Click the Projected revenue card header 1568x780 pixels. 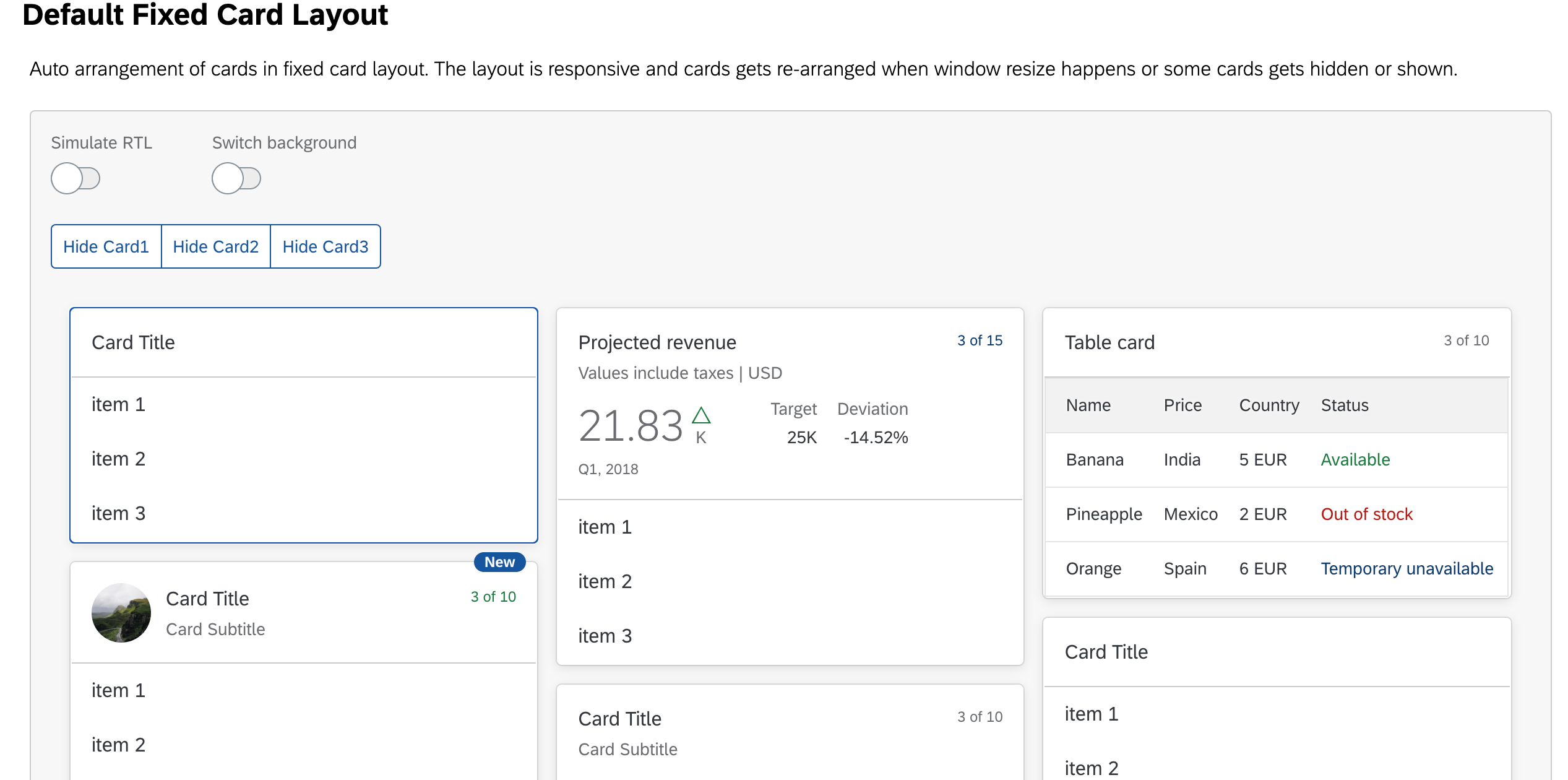[x=657, y=342]
